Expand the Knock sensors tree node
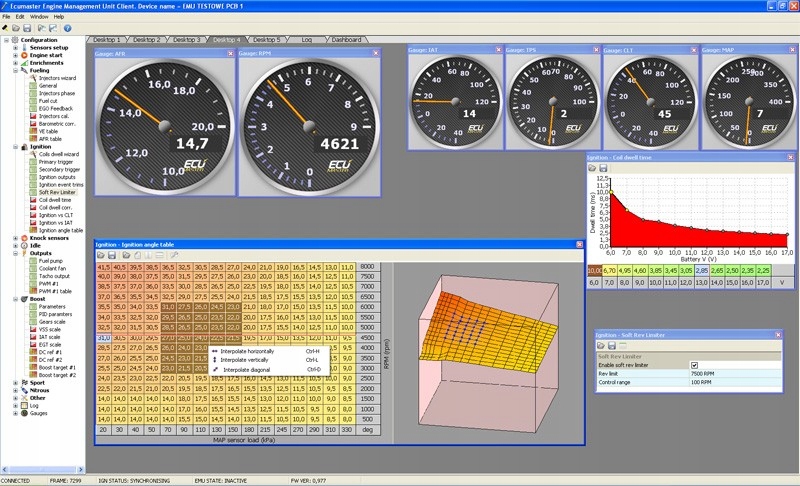 [x=15, y=238]
